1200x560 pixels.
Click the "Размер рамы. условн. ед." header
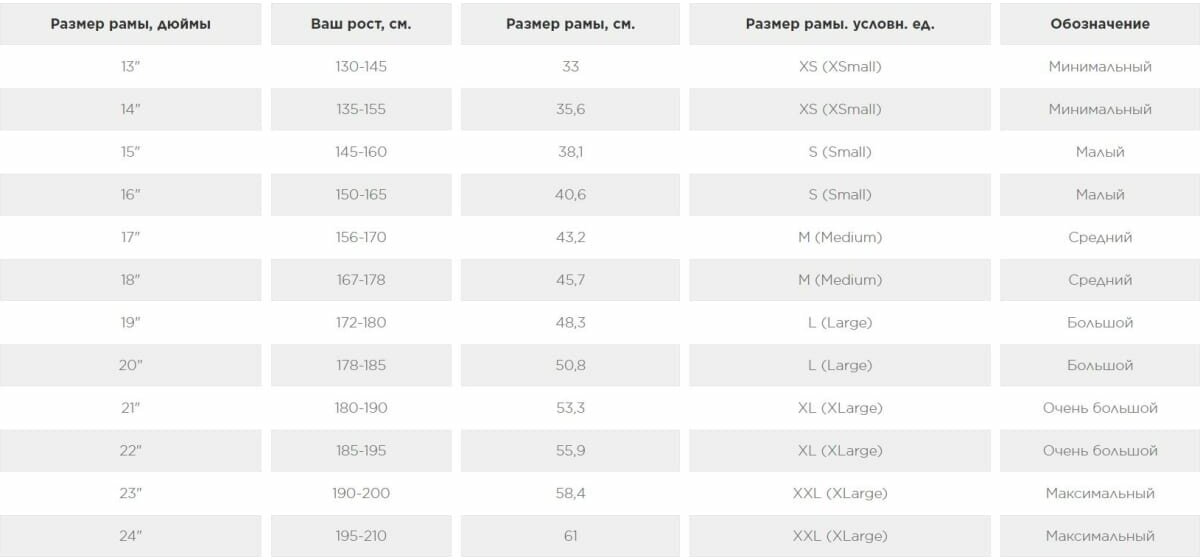click(840, 24)
